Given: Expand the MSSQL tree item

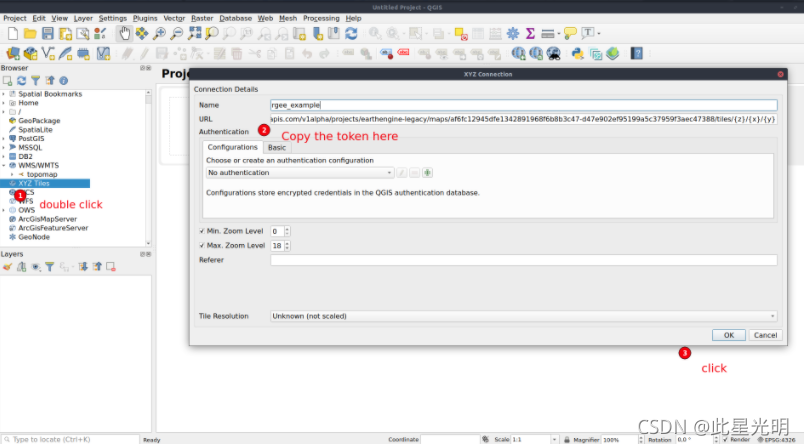Looking at the screenshot, I should pos(4,148).
